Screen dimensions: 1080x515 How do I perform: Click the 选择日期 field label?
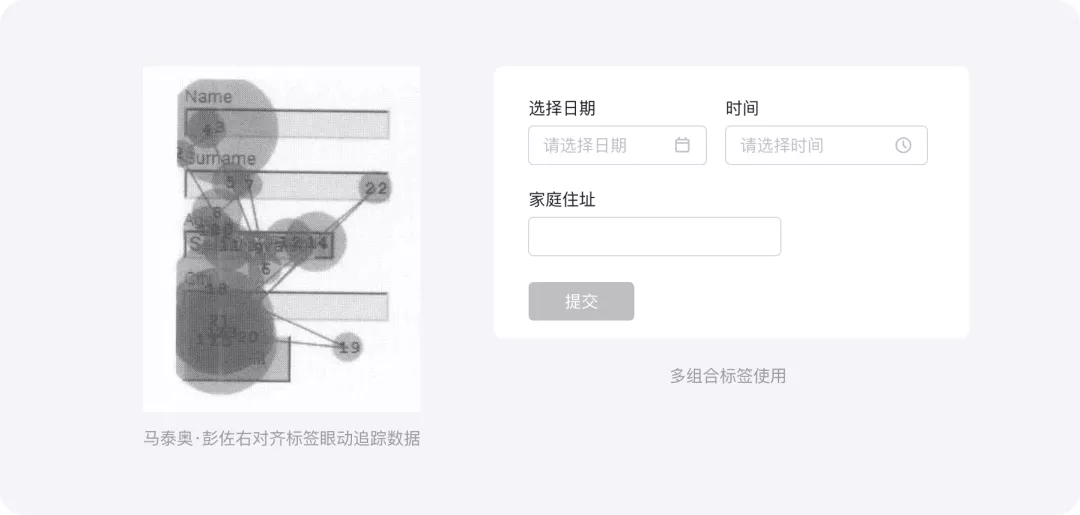pos(562,108)
